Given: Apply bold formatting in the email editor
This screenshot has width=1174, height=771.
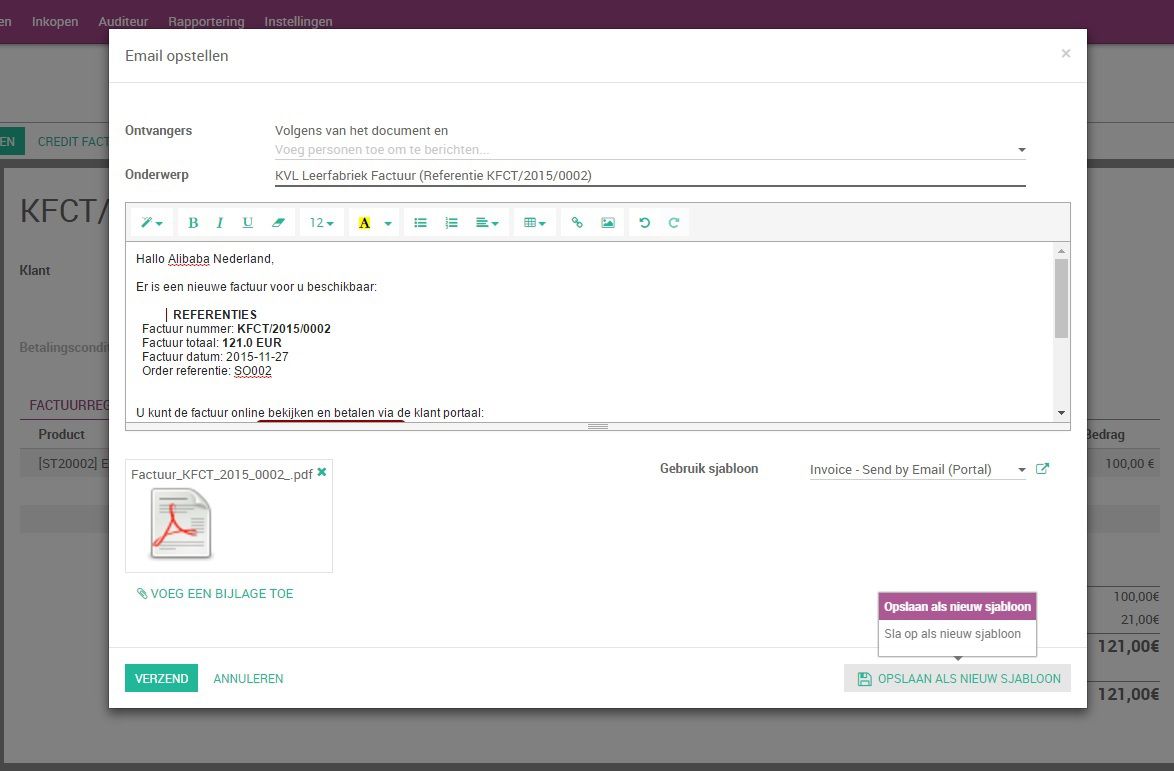Looking at the screenshot, I should point(192,222).
